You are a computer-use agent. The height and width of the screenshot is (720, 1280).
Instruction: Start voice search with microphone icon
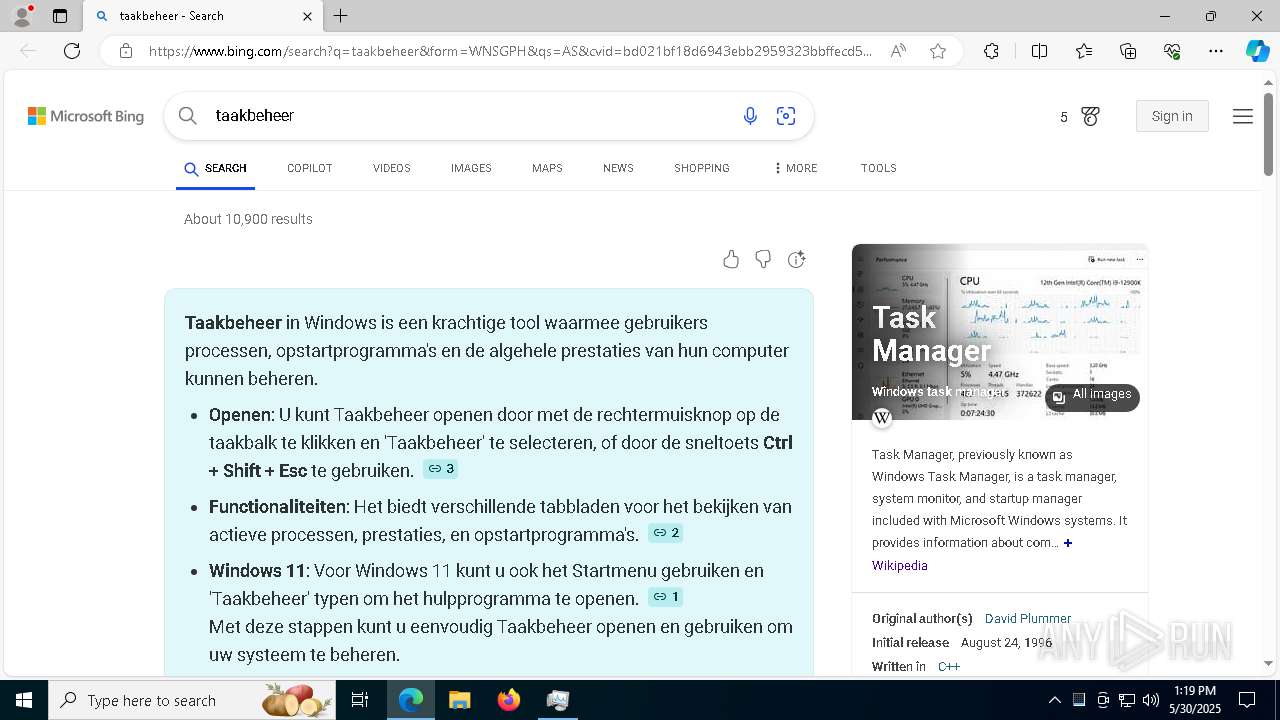point(750,116)
